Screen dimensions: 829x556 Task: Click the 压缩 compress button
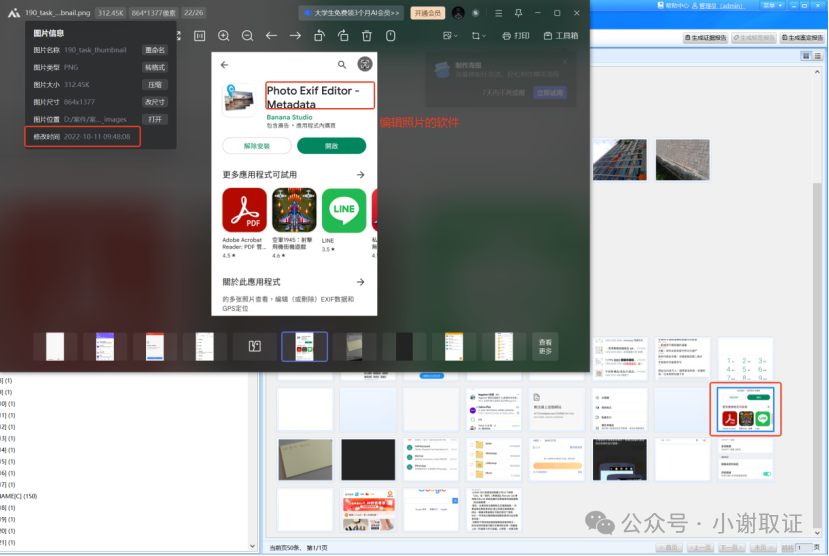[155, 85]
